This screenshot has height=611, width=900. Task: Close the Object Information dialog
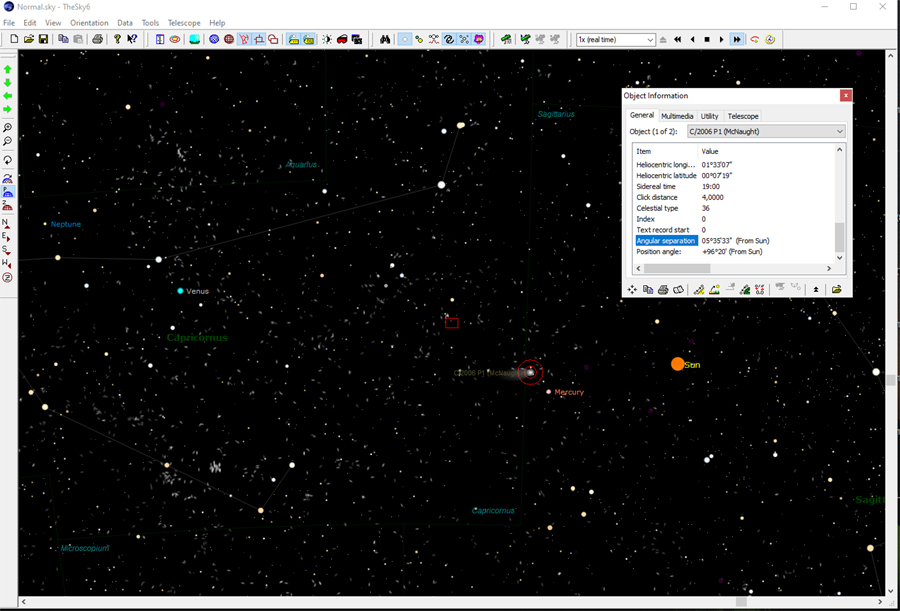click(x=845, y=96)
